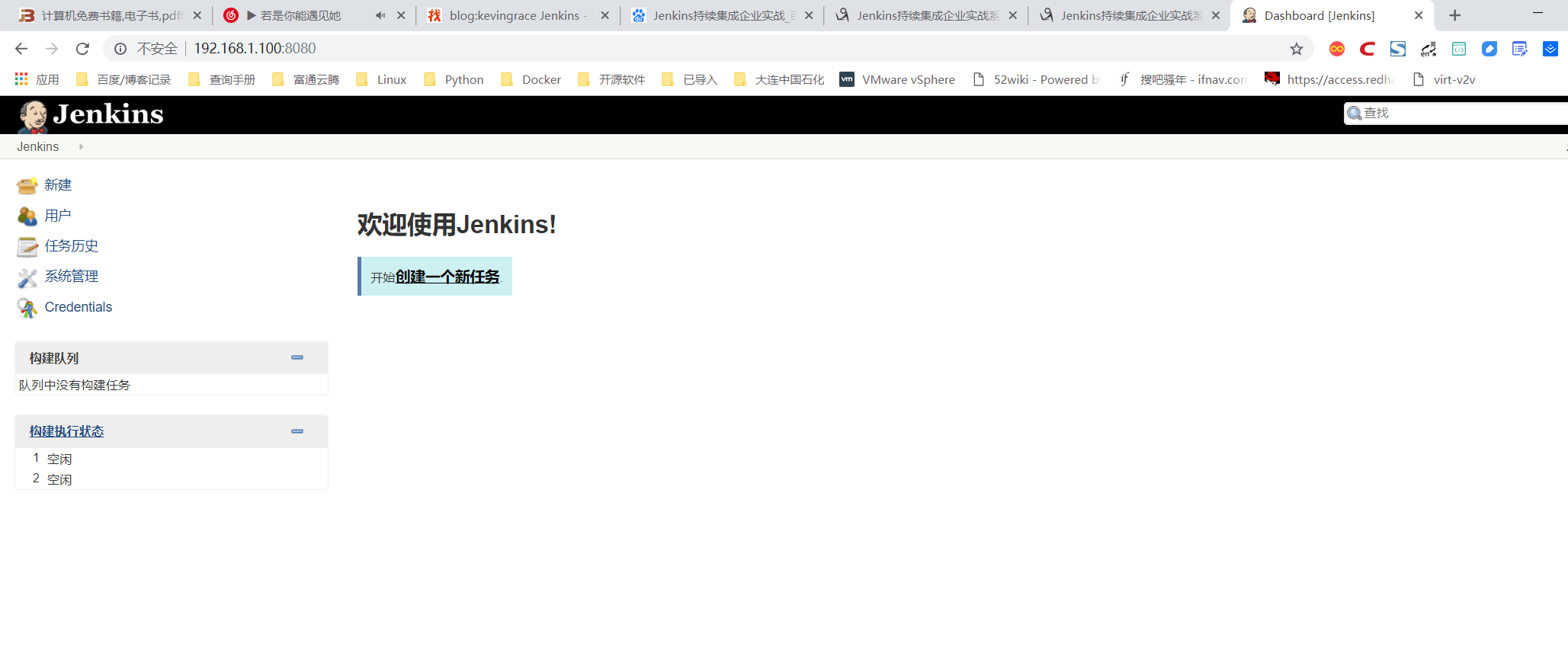Collapse the 构建执行状态 panel

(297, 431)
